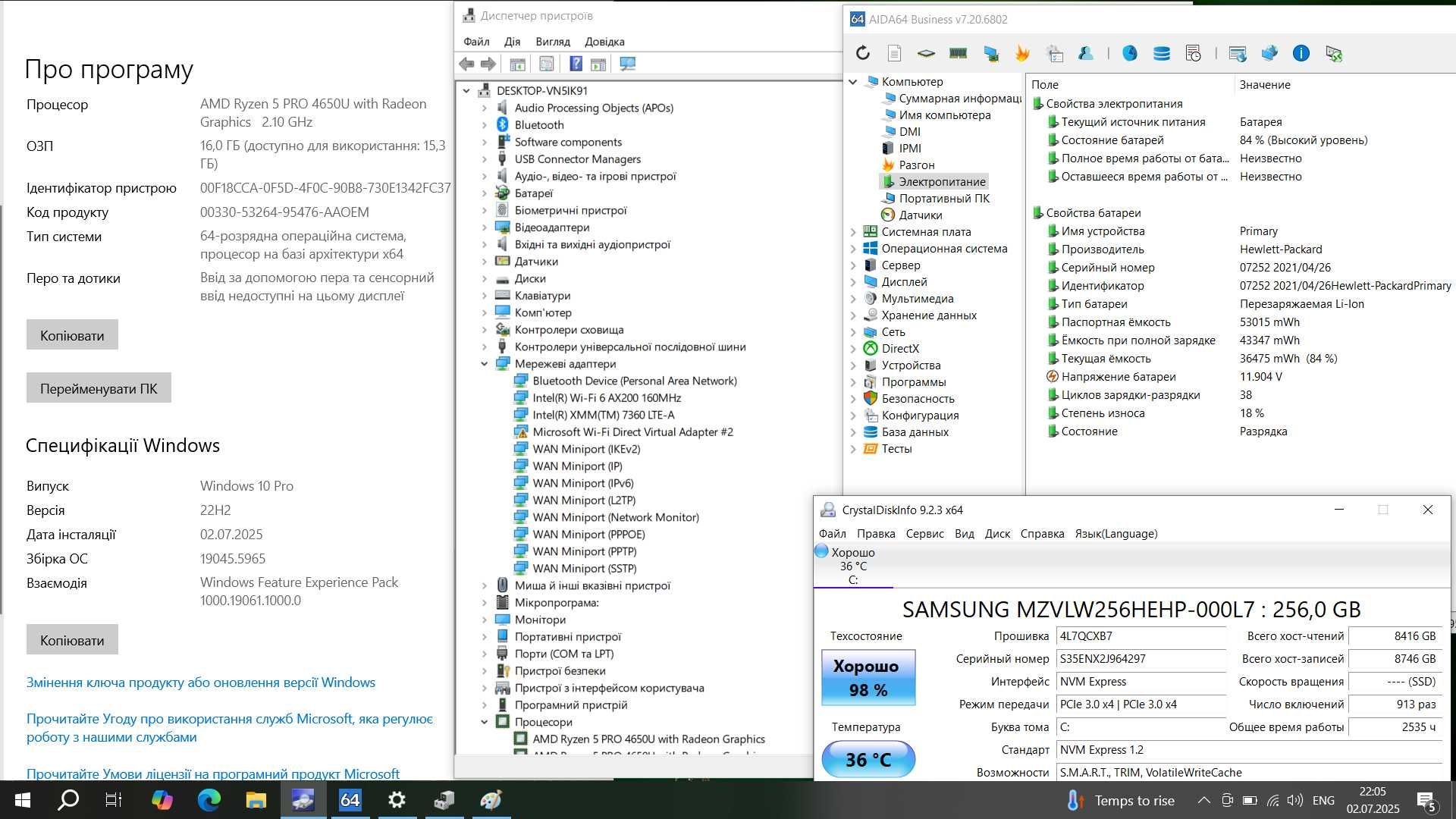Viewport: 1456px width, 819px height.
Task: Open the notification center icon in the system tray
Action: tap(1426, 800)
